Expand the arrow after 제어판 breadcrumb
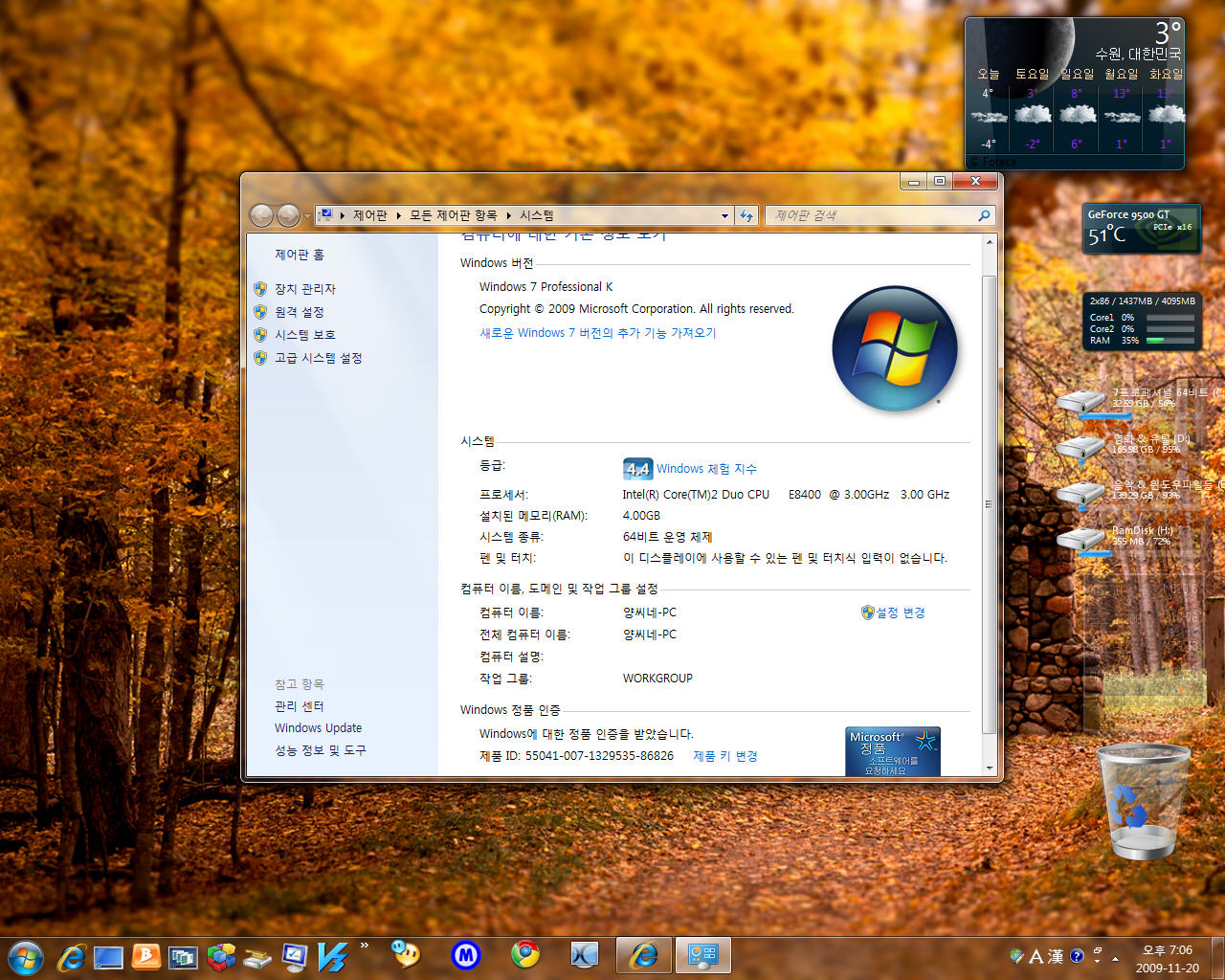This screenshot has height=980, width=1225. click(x=398, y=216)
